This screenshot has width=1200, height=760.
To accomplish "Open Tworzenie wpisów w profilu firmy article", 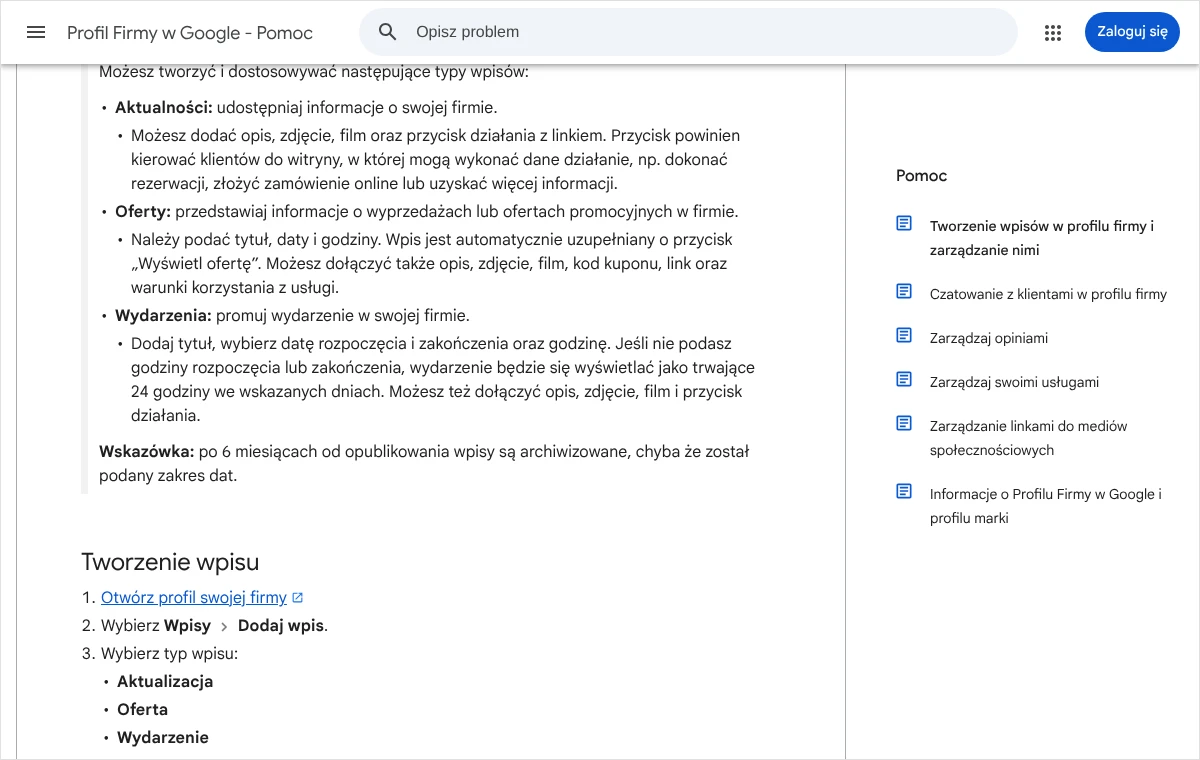I will [x=1042, y=238].
